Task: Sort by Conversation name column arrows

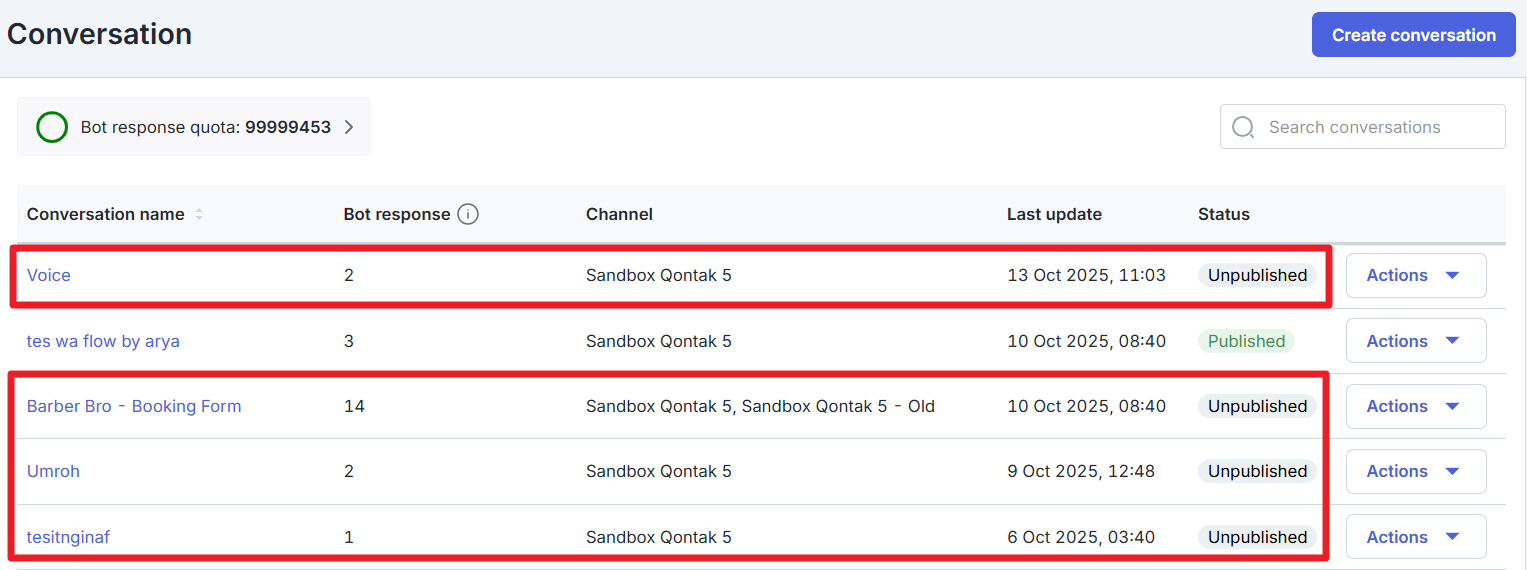Action: point(199,214)
